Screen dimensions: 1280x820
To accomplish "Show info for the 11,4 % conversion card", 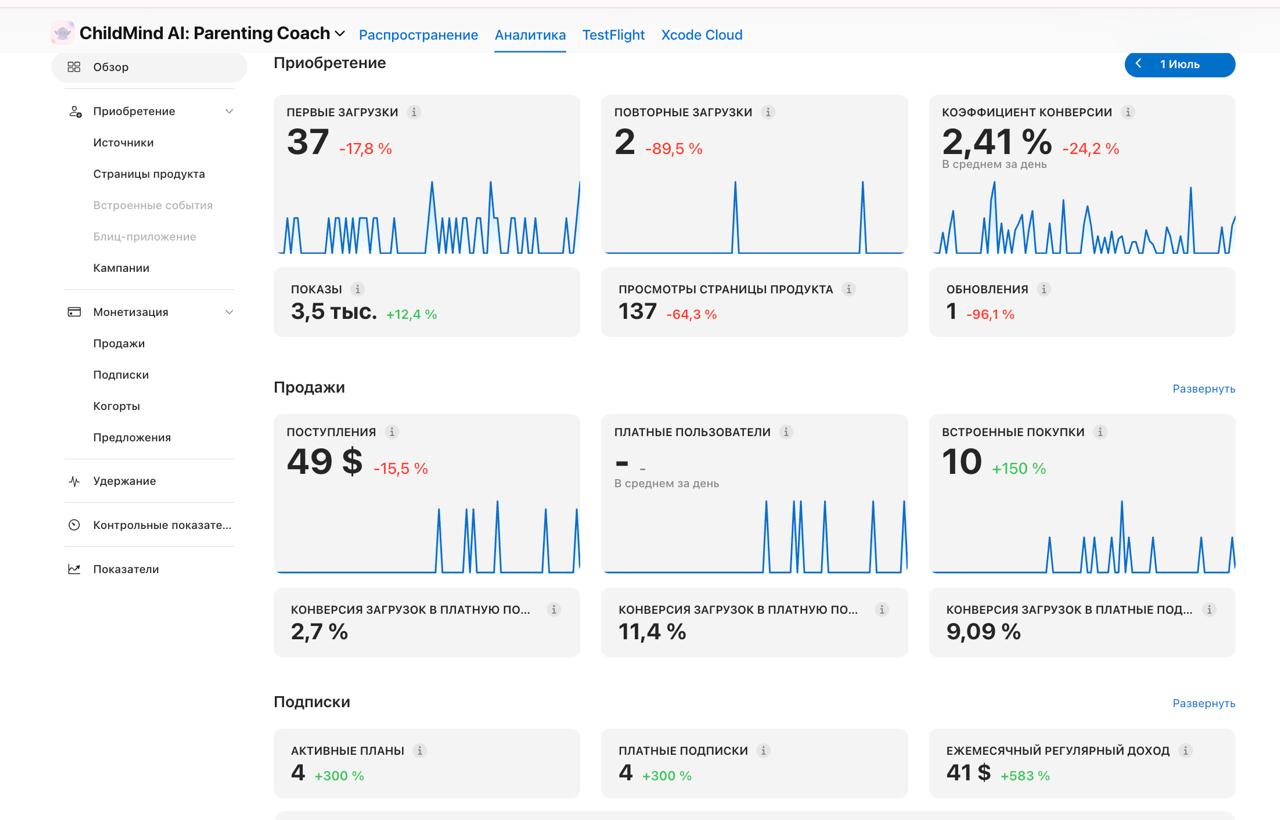I will tap(882, 609).
